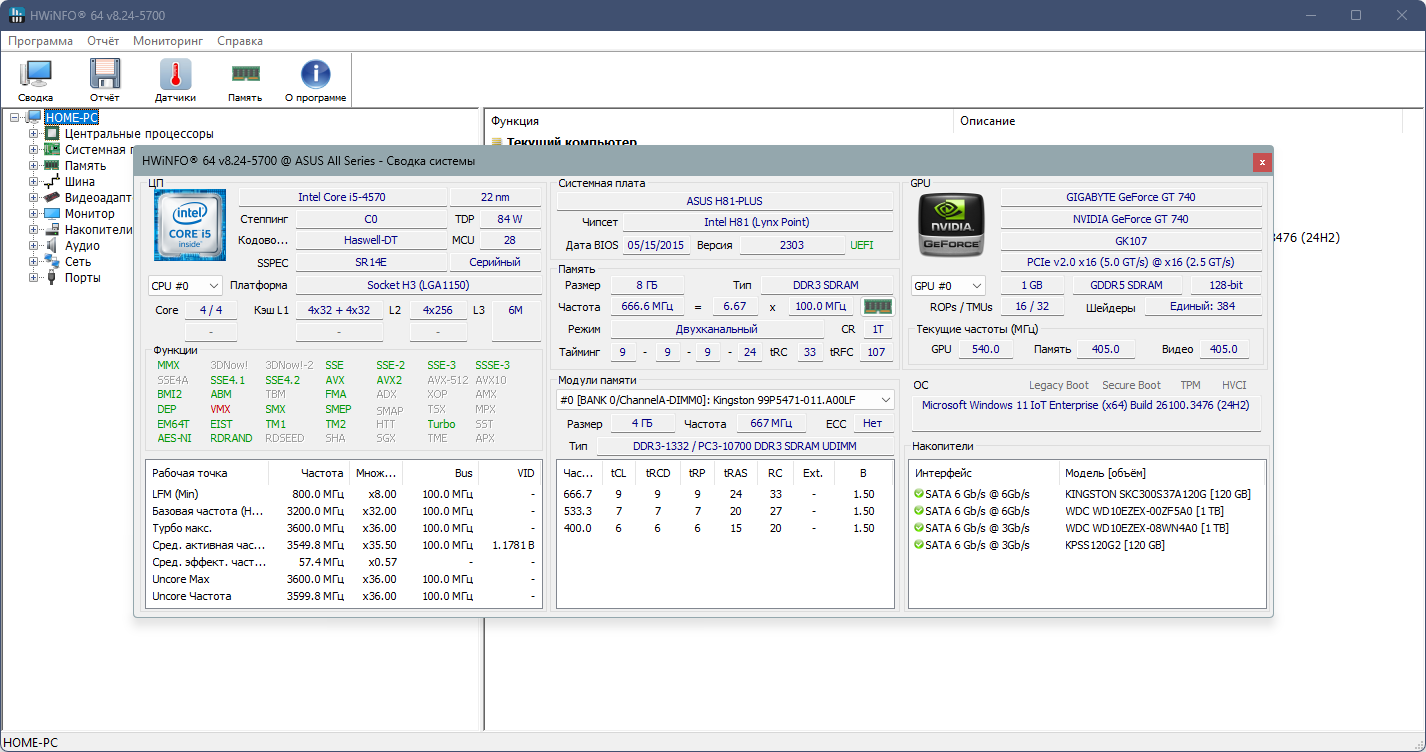Screen dimensions: 1426x752
Task: Click the Видеоадаптер tree node icon
Action: (x=52, y=198)
